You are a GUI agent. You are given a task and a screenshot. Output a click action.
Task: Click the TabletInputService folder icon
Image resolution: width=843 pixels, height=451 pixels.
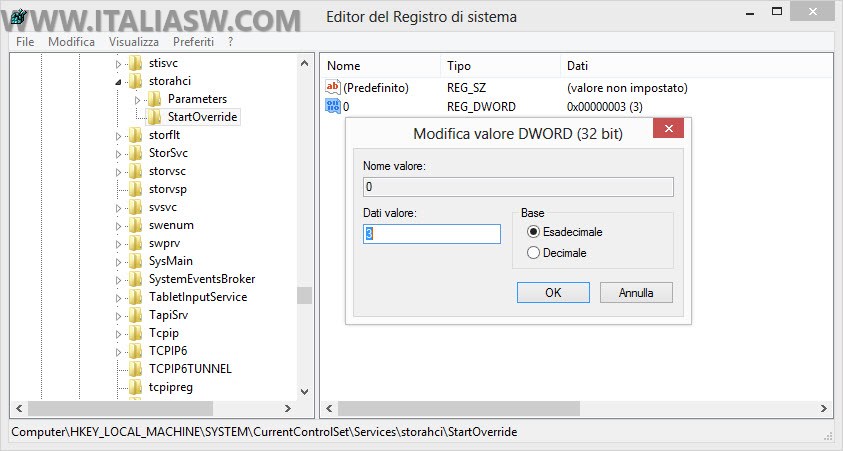pyautogui.click(x=135, y=297)
